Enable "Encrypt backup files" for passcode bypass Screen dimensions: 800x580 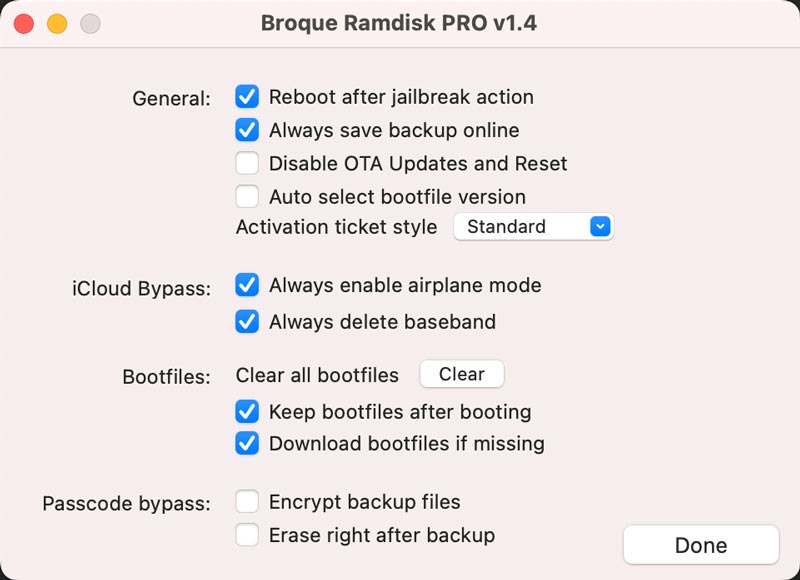247,503
